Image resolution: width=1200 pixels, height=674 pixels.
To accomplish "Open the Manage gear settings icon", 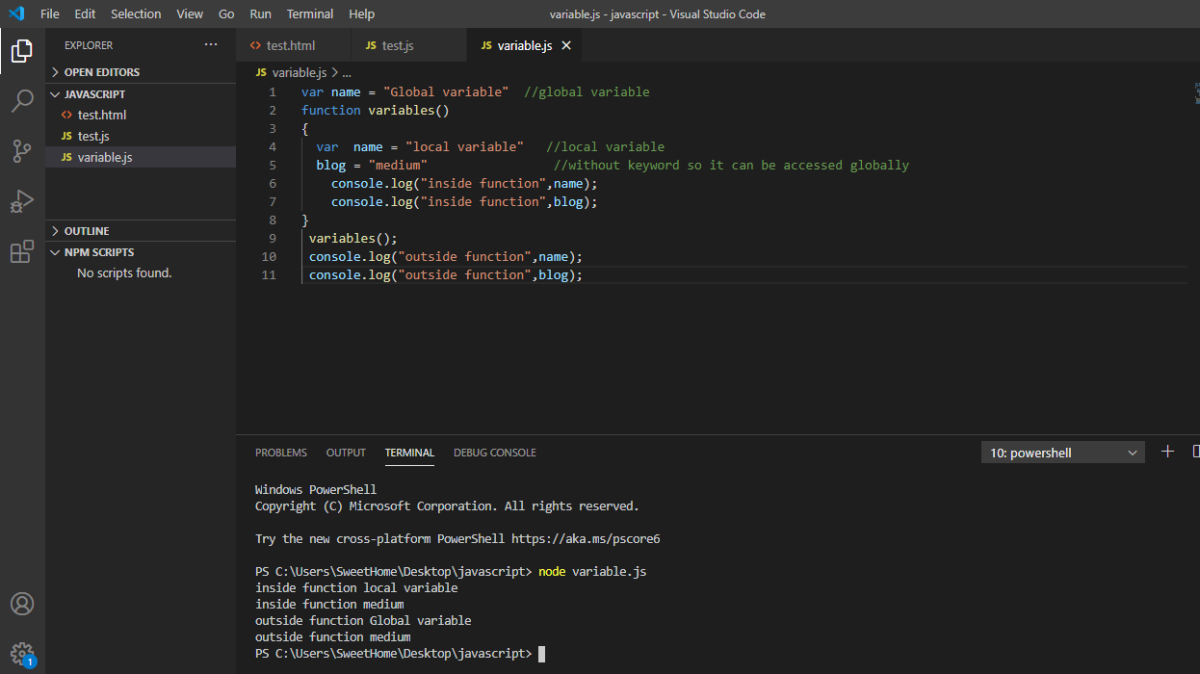I will (22, 654).
